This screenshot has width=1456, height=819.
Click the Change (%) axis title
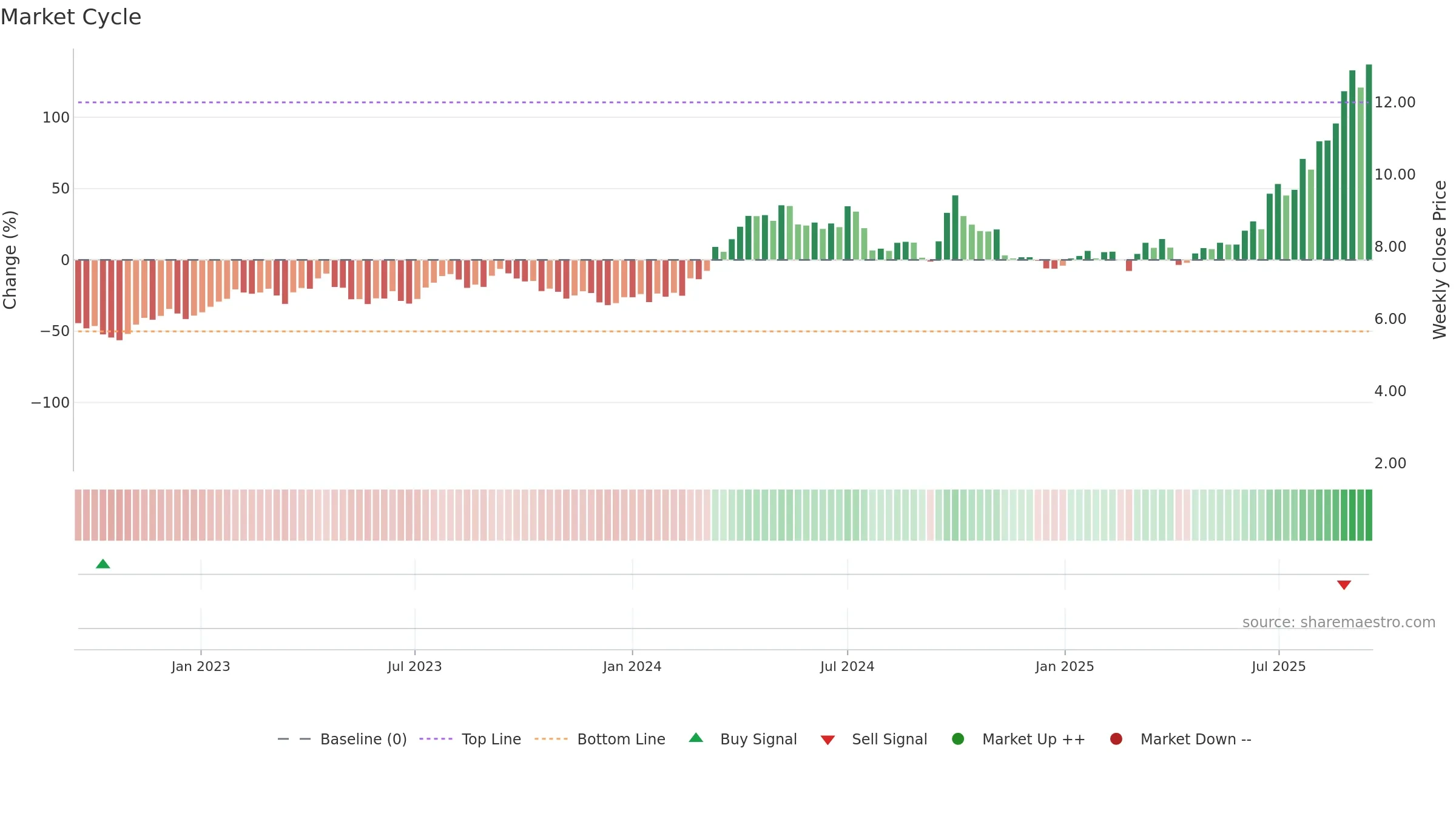10,260
